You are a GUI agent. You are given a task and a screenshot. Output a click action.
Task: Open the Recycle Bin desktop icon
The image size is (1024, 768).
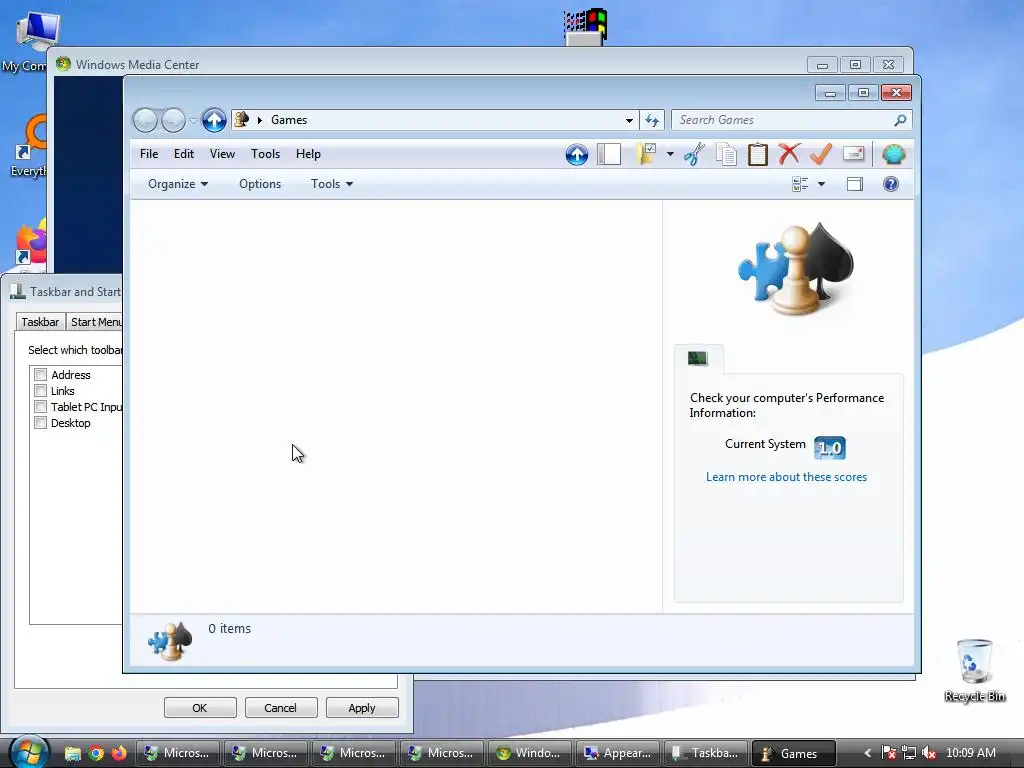tap(974, 670)
